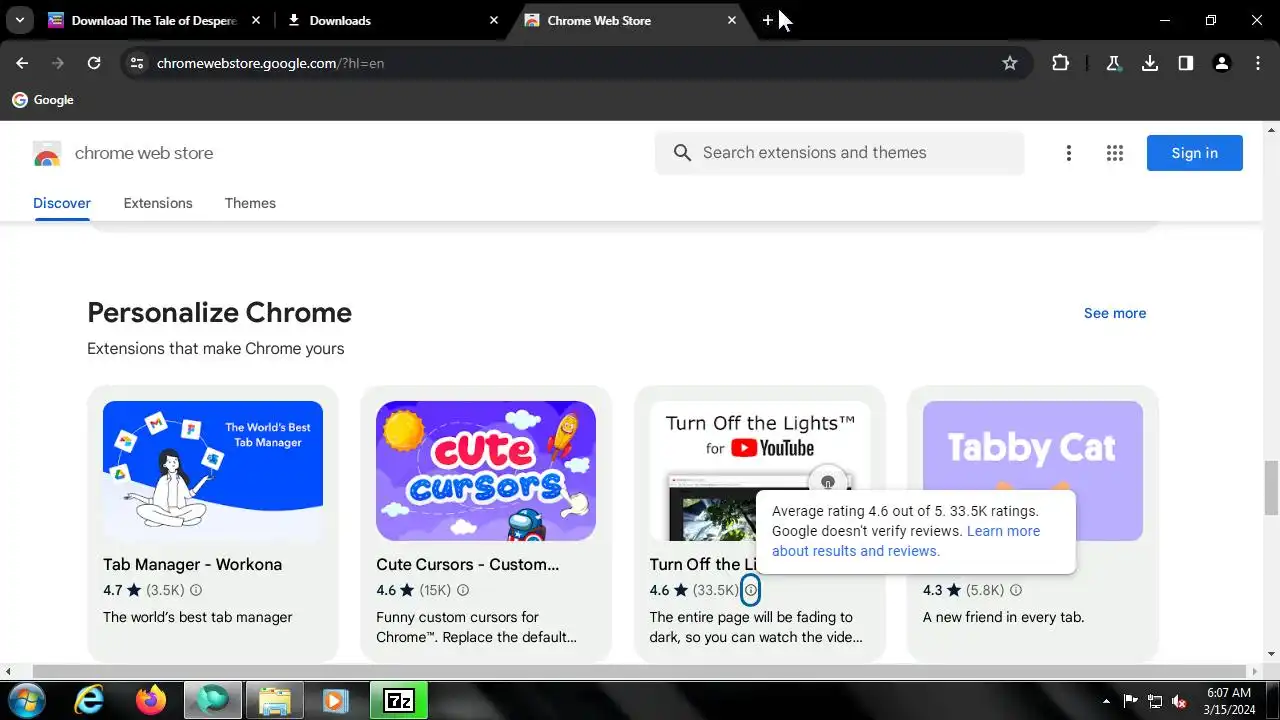Image resolution: width=1280 pixels, height=720 pixels.
Task: Click the address bar URL
Action: (x=270, y=63)
